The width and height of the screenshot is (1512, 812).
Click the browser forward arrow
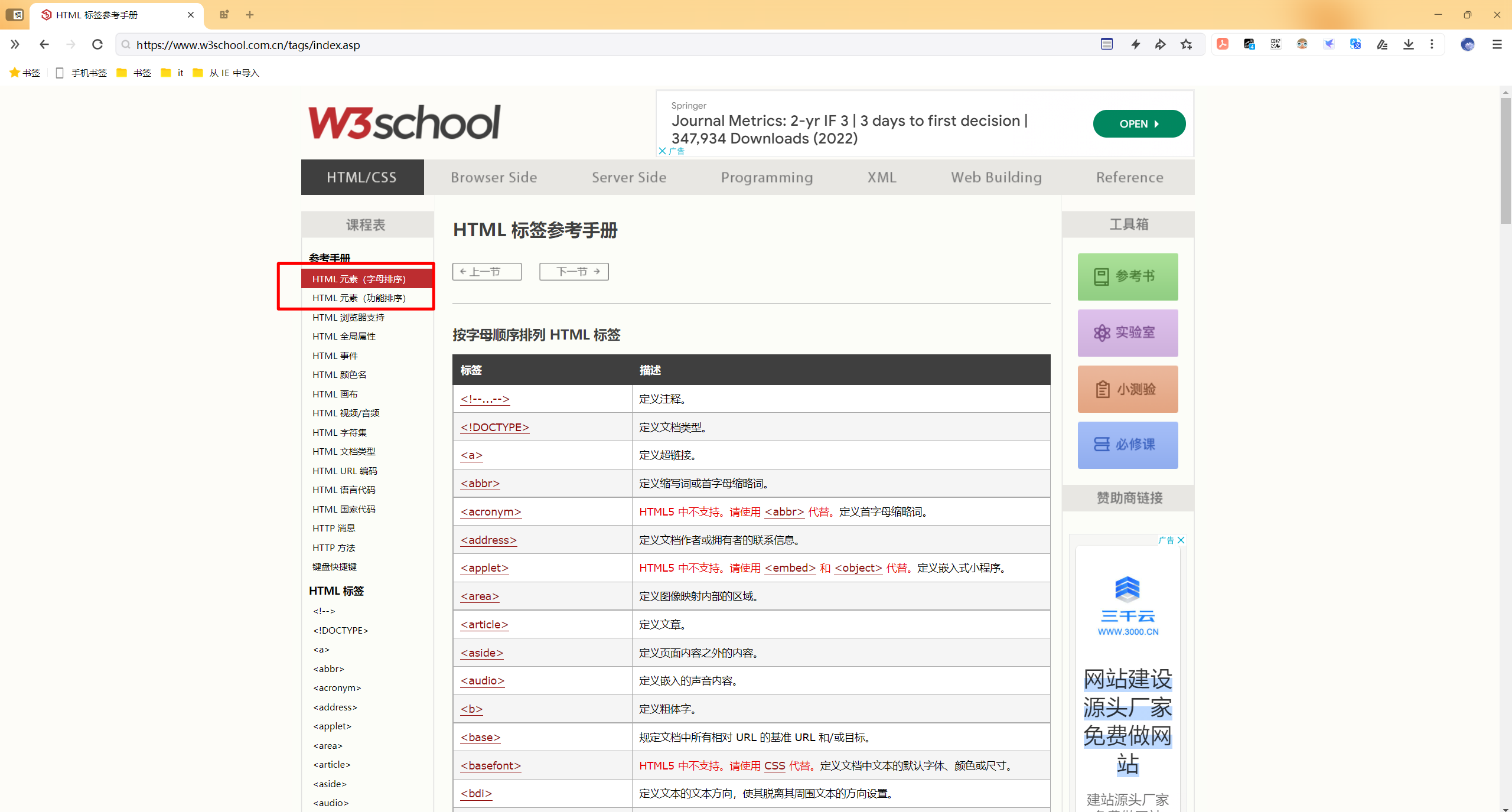(x=71, y=44)
